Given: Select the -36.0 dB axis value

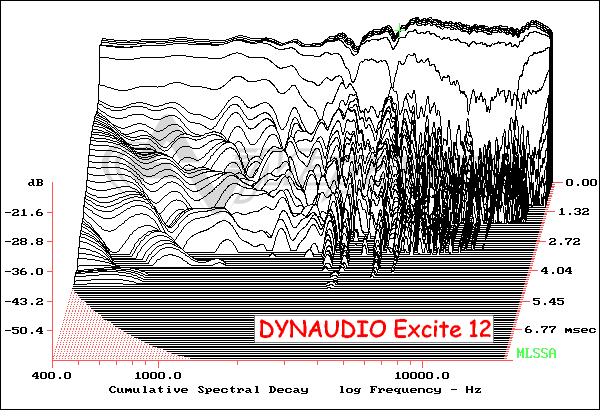Looking at the screenshot, I should pyautogui.click(x=24, y=272).
